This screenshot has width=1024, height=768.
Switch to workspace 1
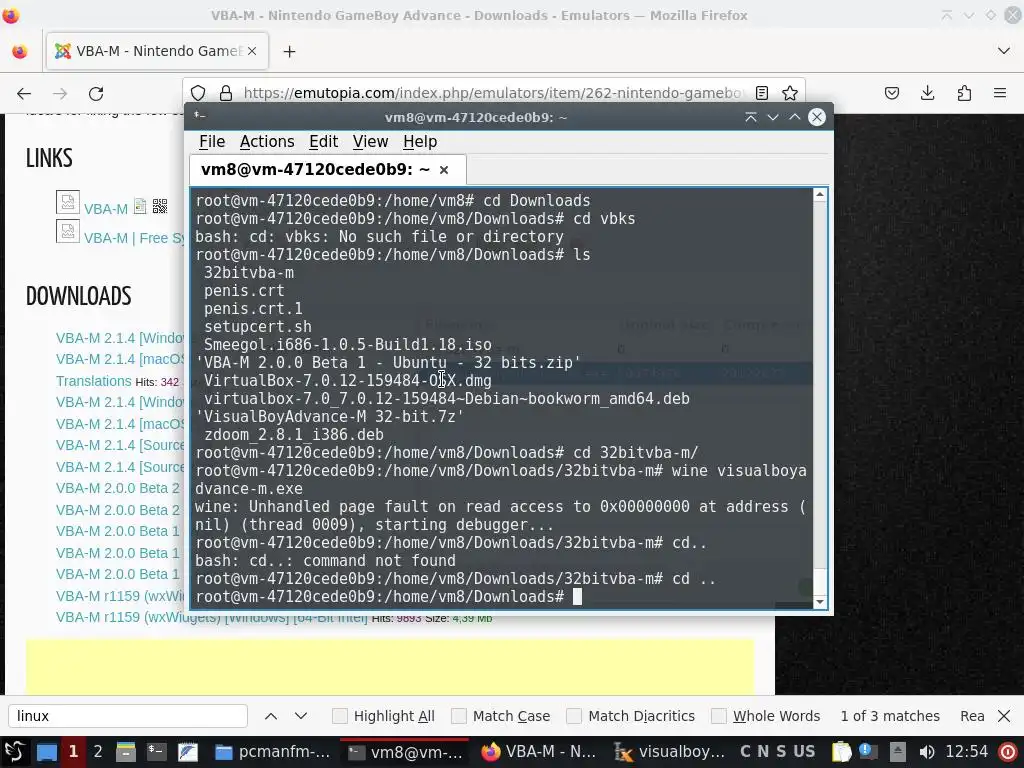click(x=73, y=752)
